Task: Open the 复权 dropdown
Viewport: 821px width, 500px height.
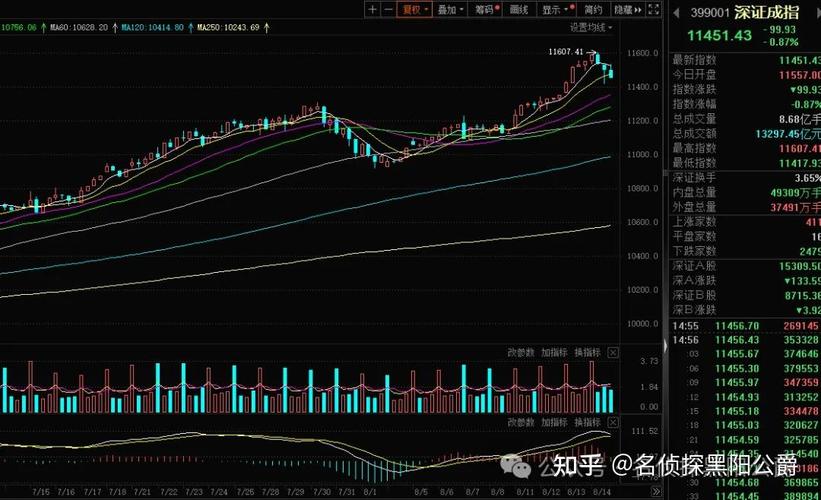Action: tap(414, 9)
